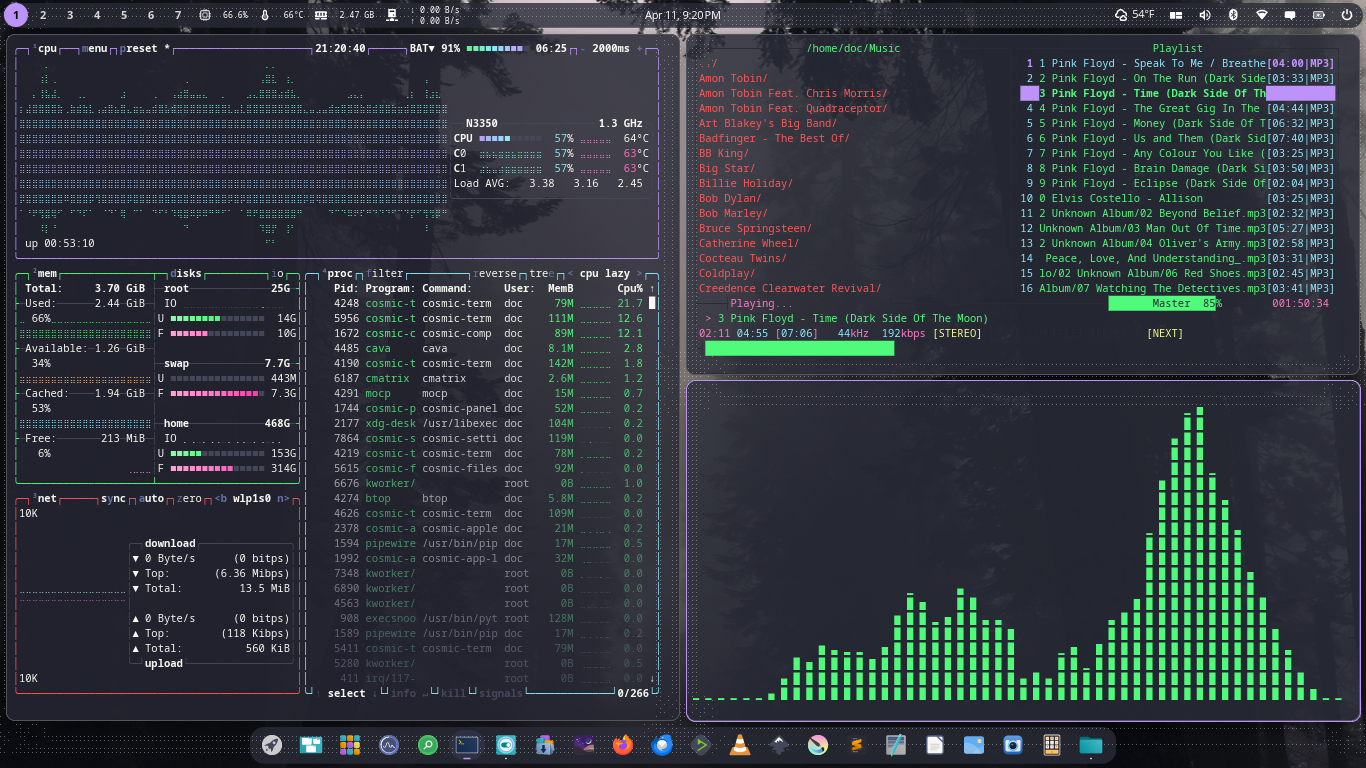The height and width of the screenshot is (768, 1366).
Task: Open the calculator icon in the dock
Action: tap(1052, 745)
